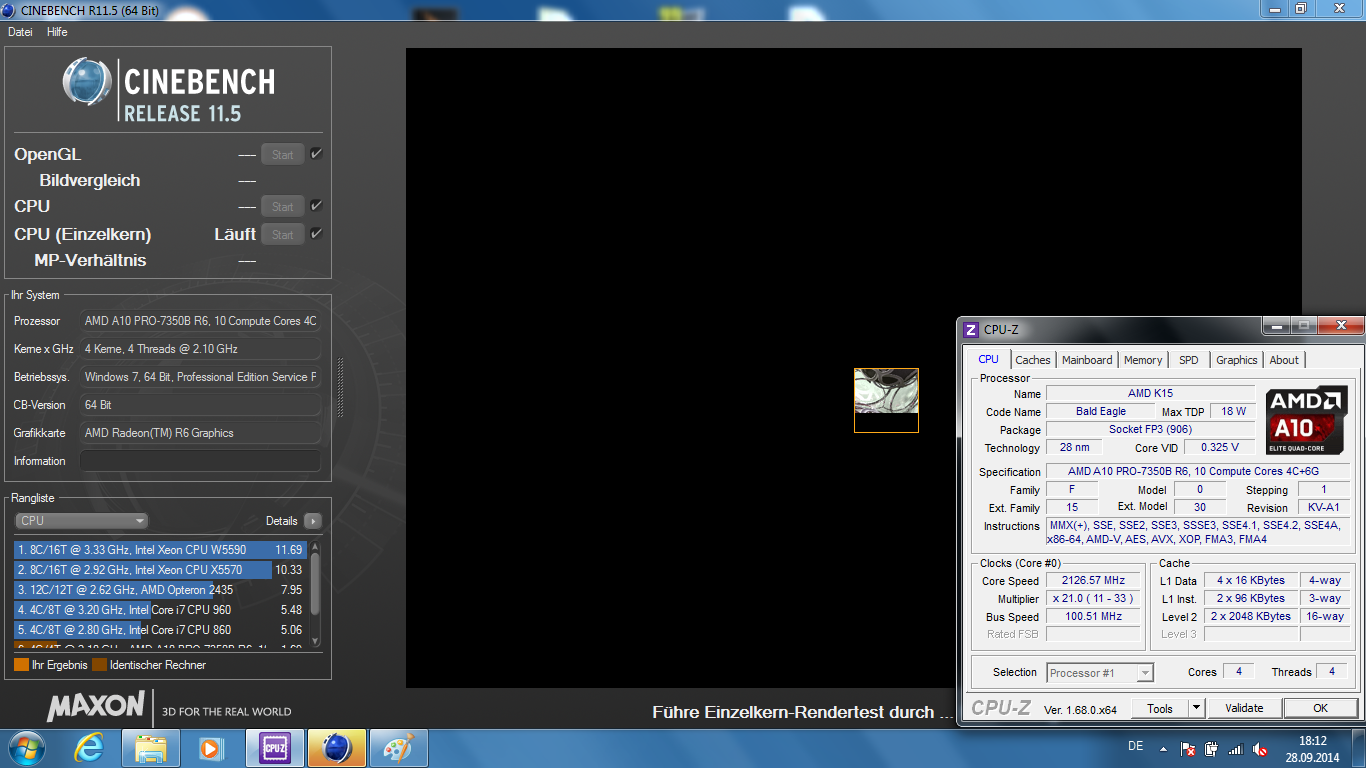This screenshot has width=1366, height=768.
Task: Select the AMD Opteron 2435 ranking row
Action: click(160, 590)
